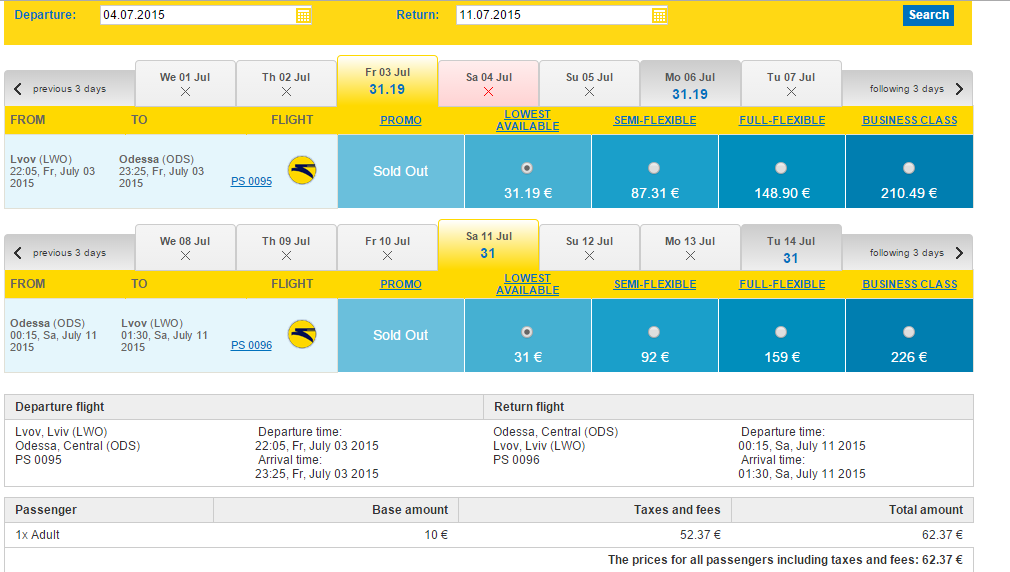
Task: Open flight PS 0096 details link
Action: (x=251, y=345)
